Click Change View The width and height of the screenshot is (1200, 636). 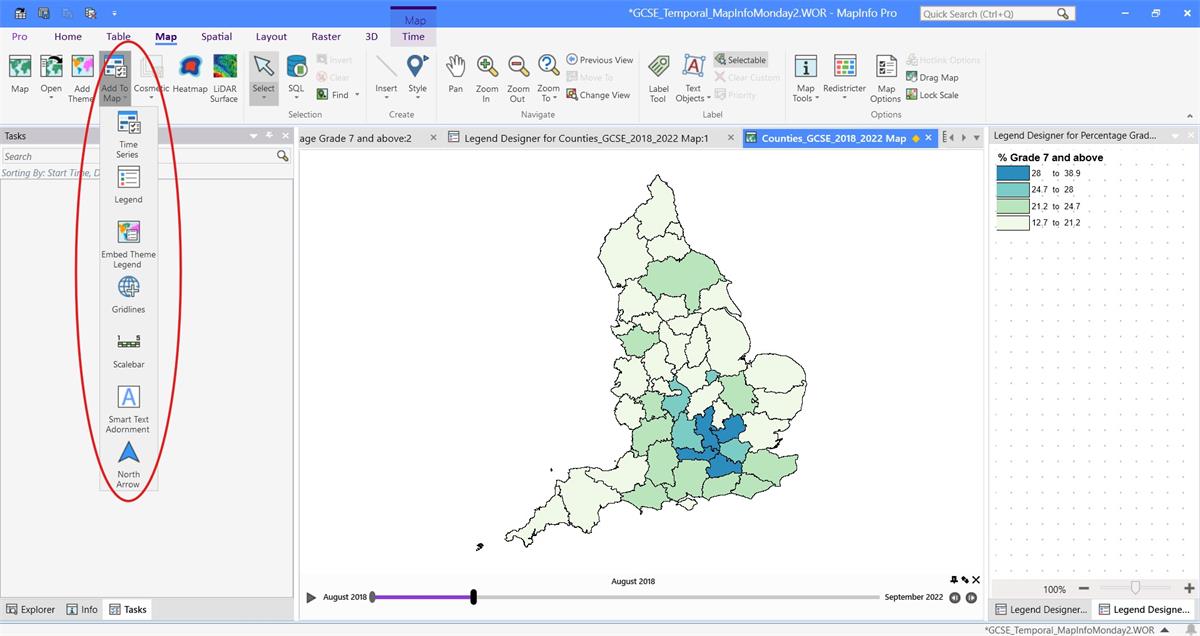tap(599, 95)
